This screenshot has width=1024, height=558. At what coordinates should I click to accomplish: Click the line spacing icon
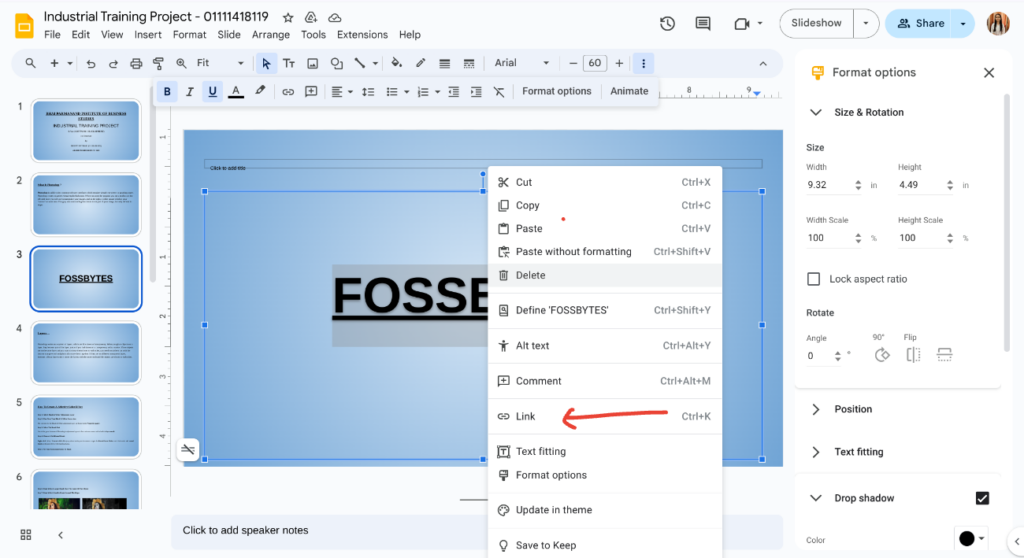click(x=368, y=91)
